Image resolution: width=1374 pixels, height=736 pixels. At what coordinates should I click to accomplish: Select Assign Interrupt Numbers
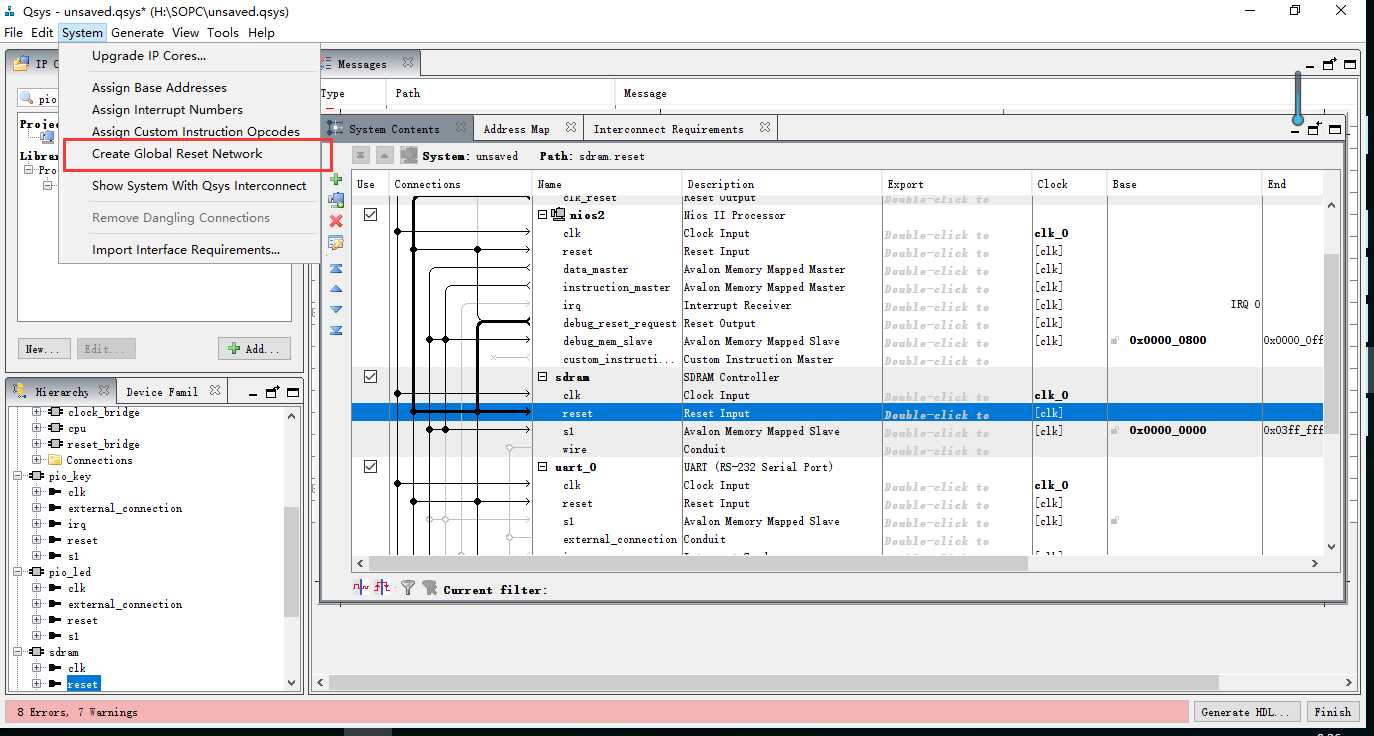click(x=167, y=110)
